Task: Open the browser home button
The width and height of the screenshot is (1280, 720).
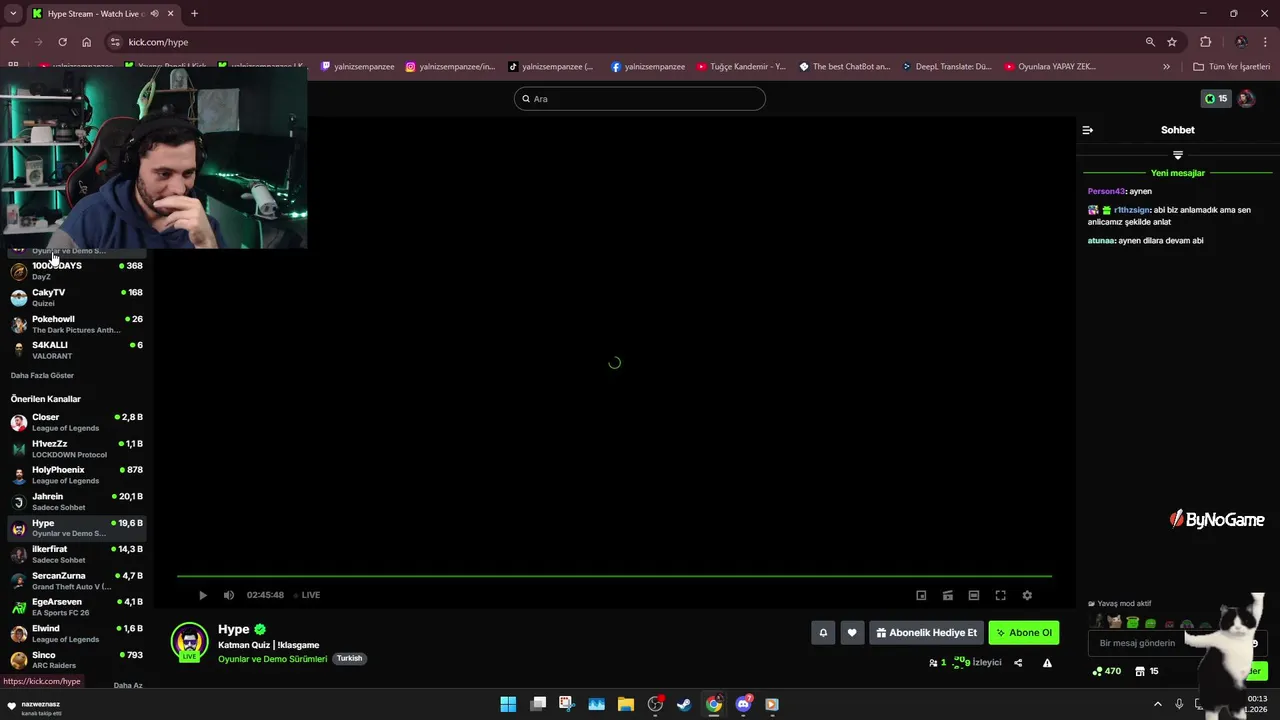Action: 86,42
